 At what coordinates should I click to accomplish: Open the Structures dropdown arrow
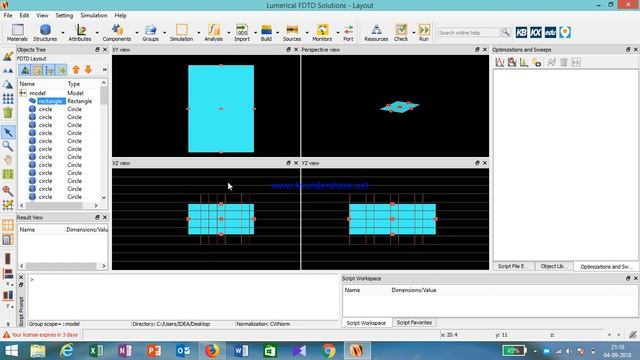[63, 32]
